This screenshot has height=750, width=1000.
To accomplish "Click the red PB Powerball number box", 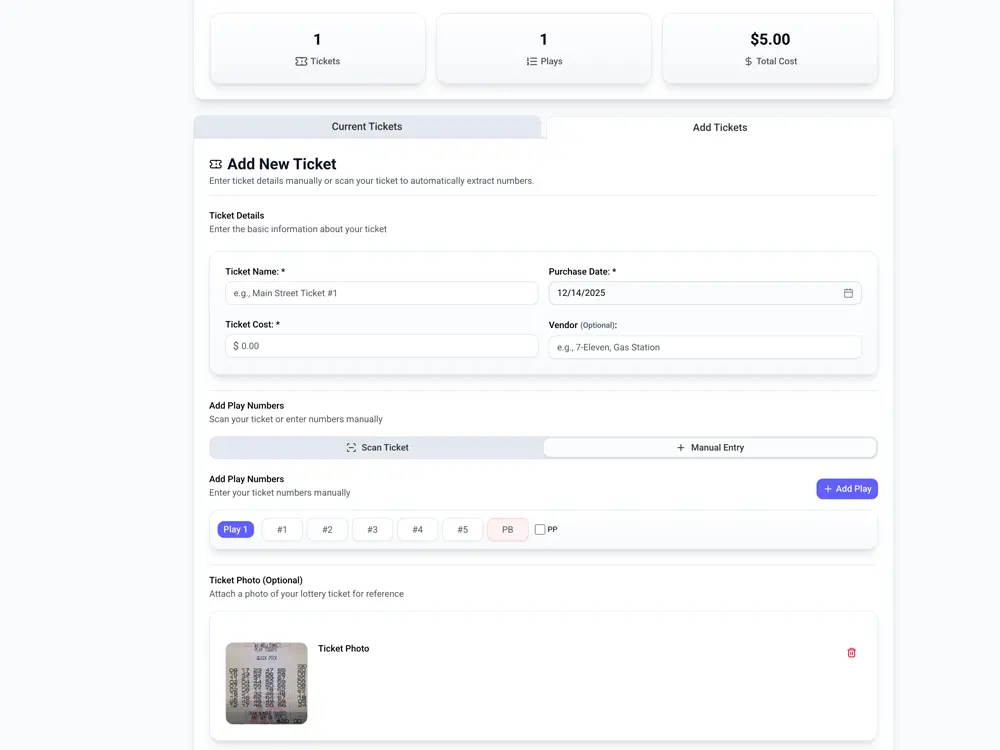I will point(507,530).
